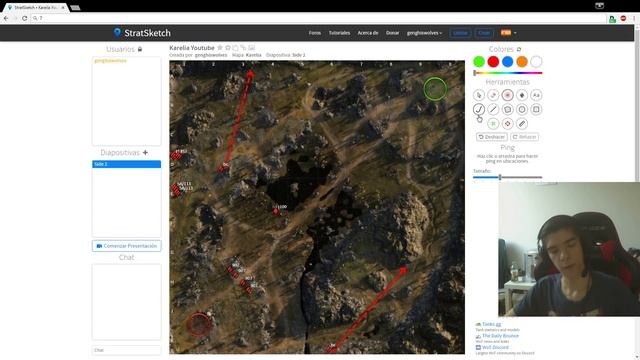Click the Crear button in navbar
The width and height of the screenshot is (640, 360).
484,33
